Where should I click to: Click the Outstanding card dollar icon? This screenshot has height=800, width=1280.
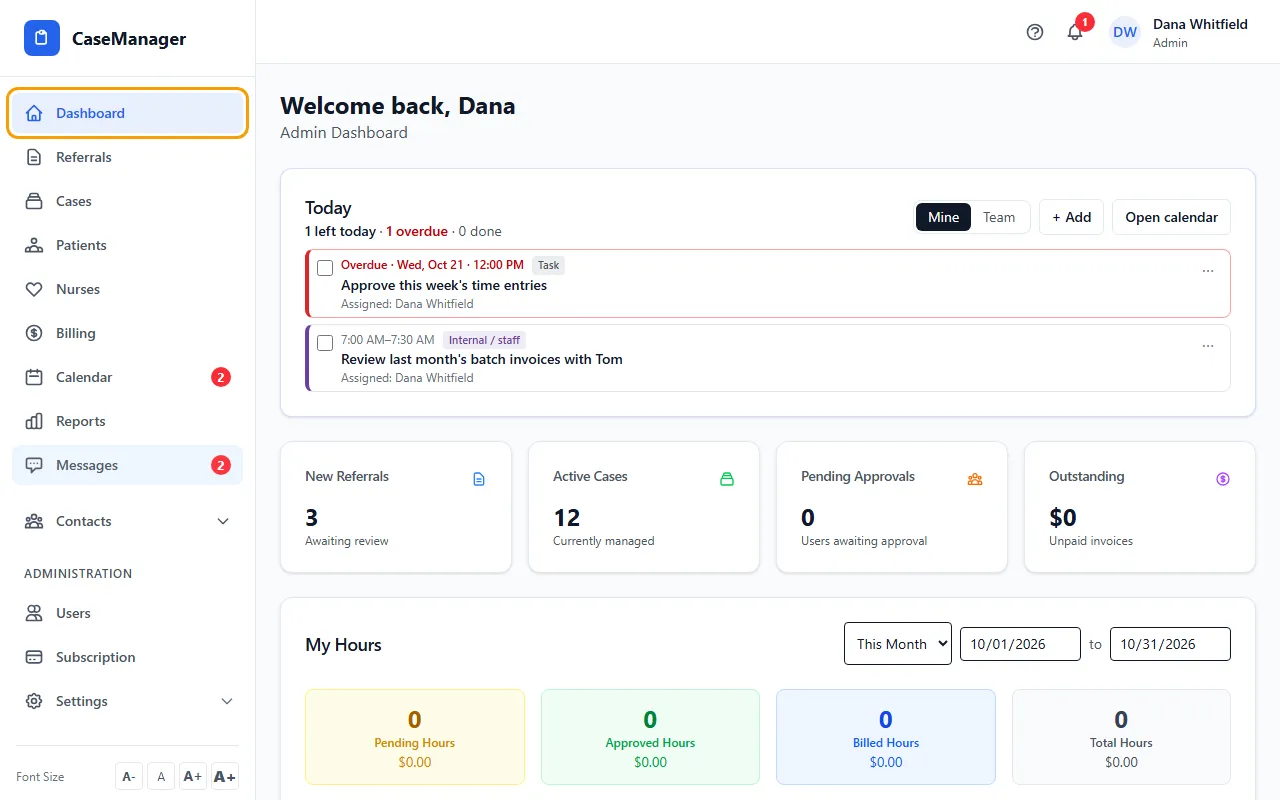1223,479
